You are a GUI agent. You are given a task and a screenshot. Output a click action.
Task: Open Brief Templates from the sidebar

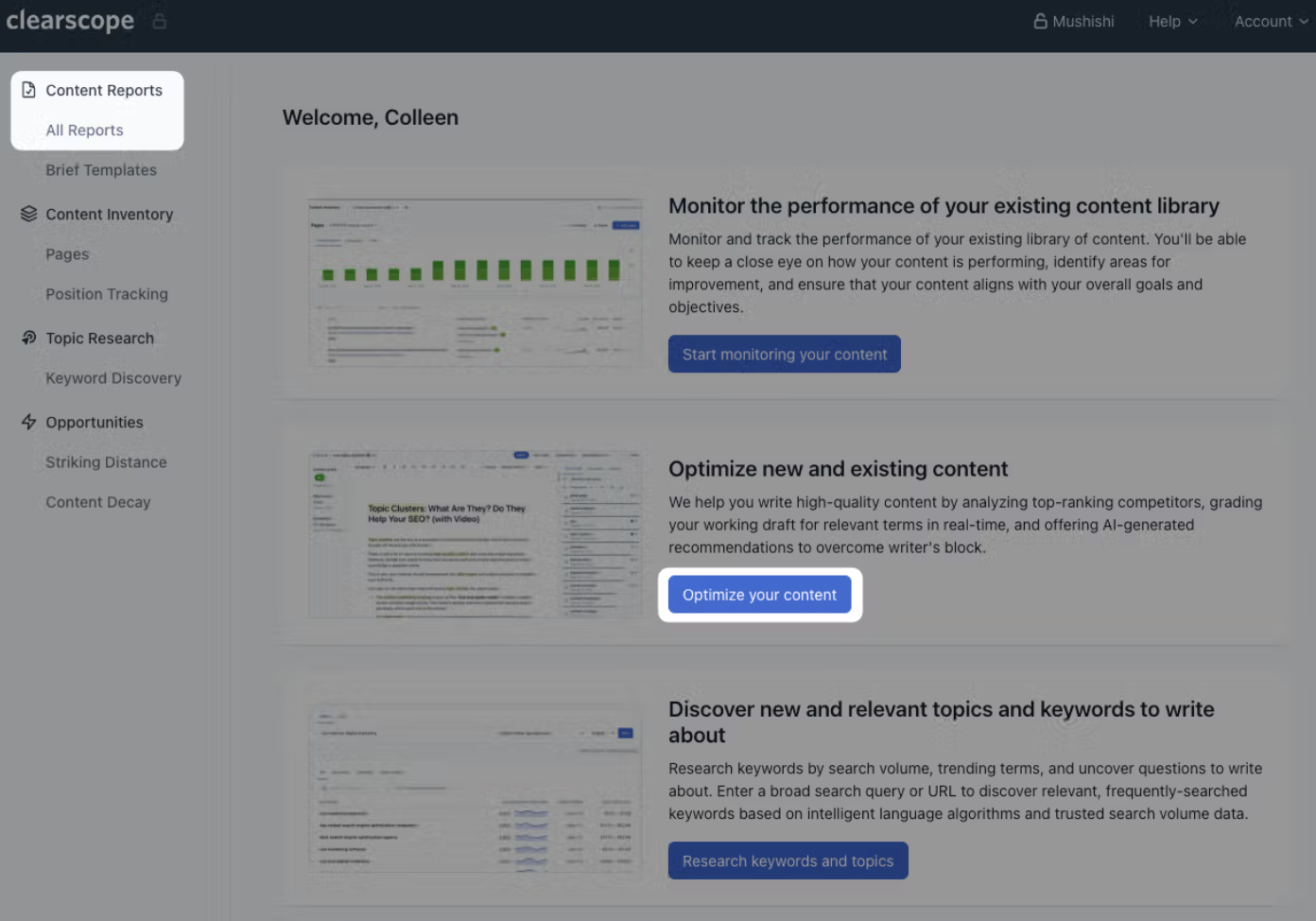101,169
